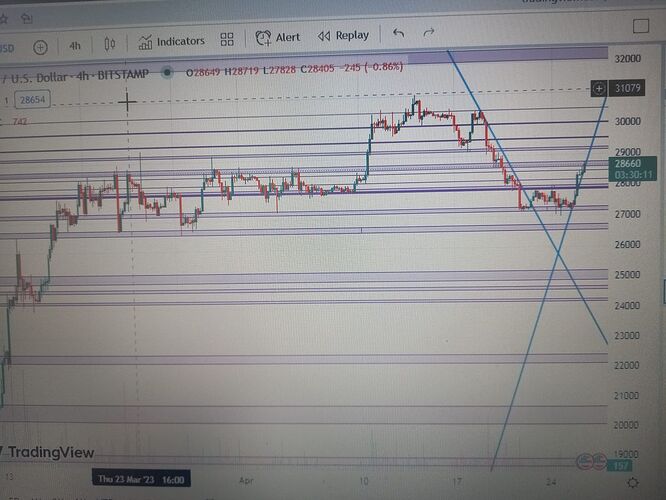Open the Indicators dialog

tap(172, 41)
